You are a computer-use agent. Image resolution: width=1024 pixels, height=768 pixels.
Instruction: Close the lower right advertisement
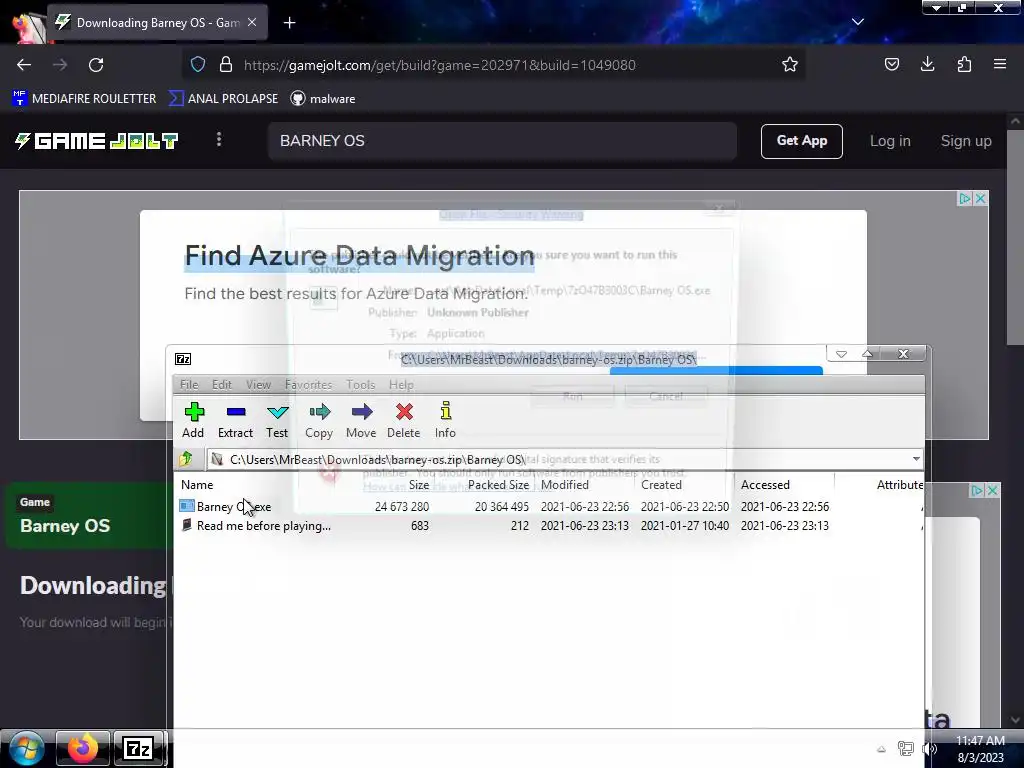click(x=993, y=490)
